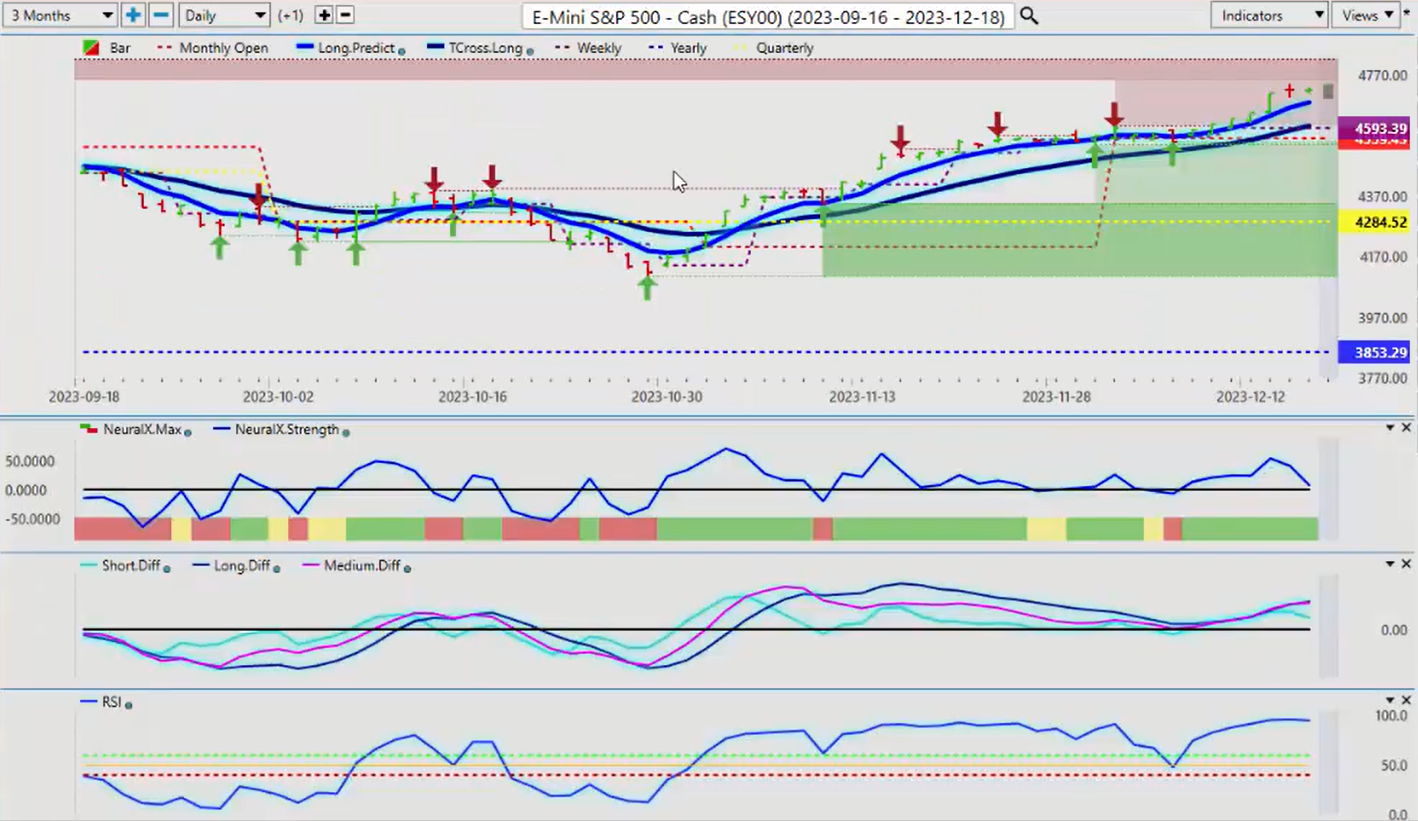The width and height of the screenshot is (1418, 821).
Task: Click the Short.Diff settings dot
Action: click(x=167, y=568)
